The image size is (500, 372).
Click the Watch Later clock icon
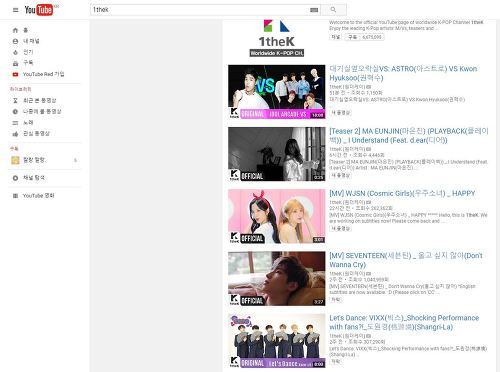(15, 112)
